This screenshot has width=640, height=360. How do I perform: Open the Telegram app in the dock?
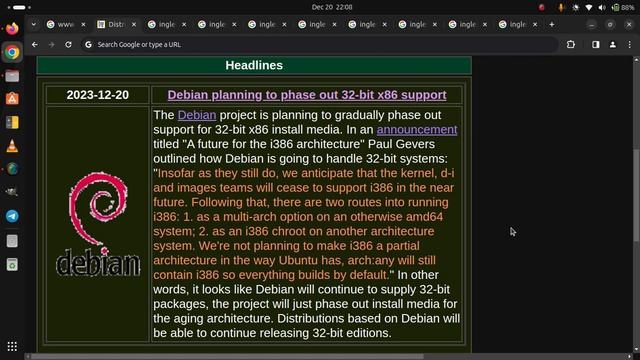12,216
